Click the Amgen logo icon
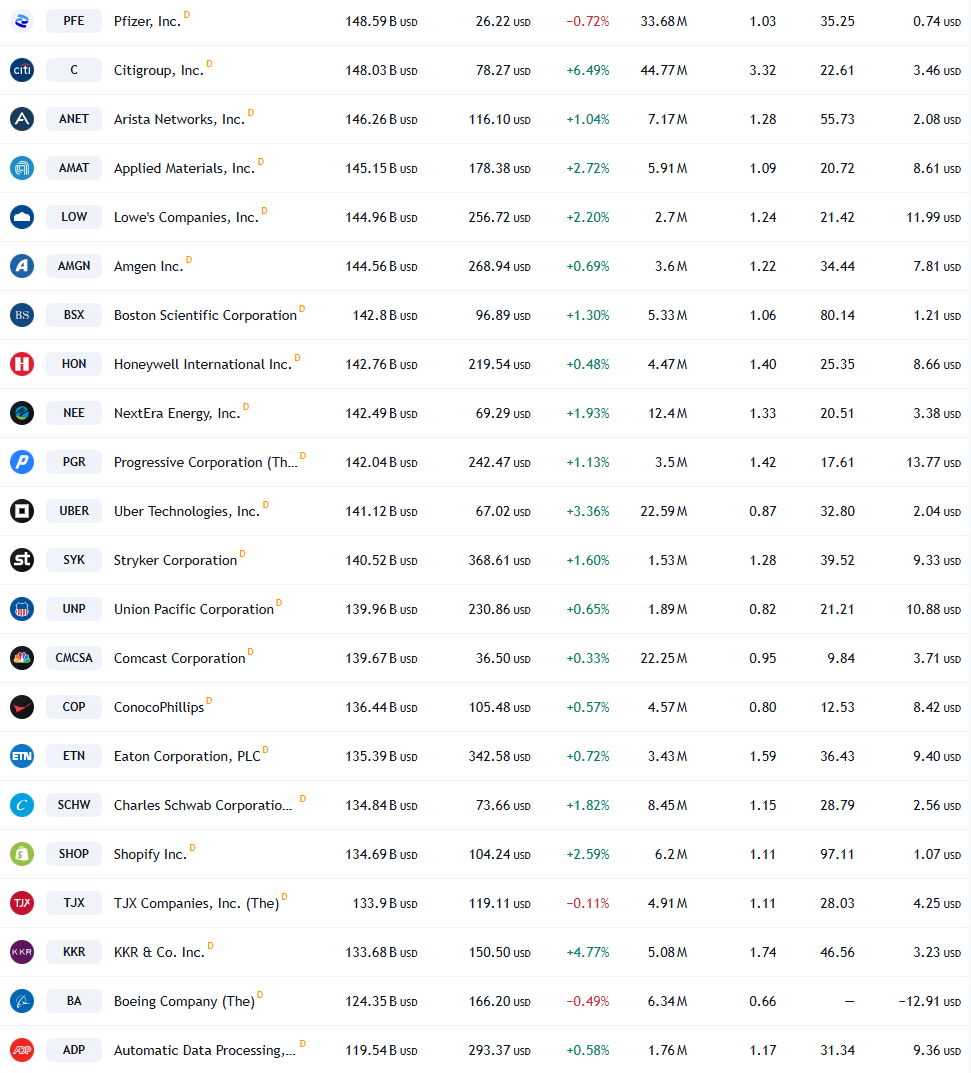Screen dimensions: 971x1073 click(22, 266)
